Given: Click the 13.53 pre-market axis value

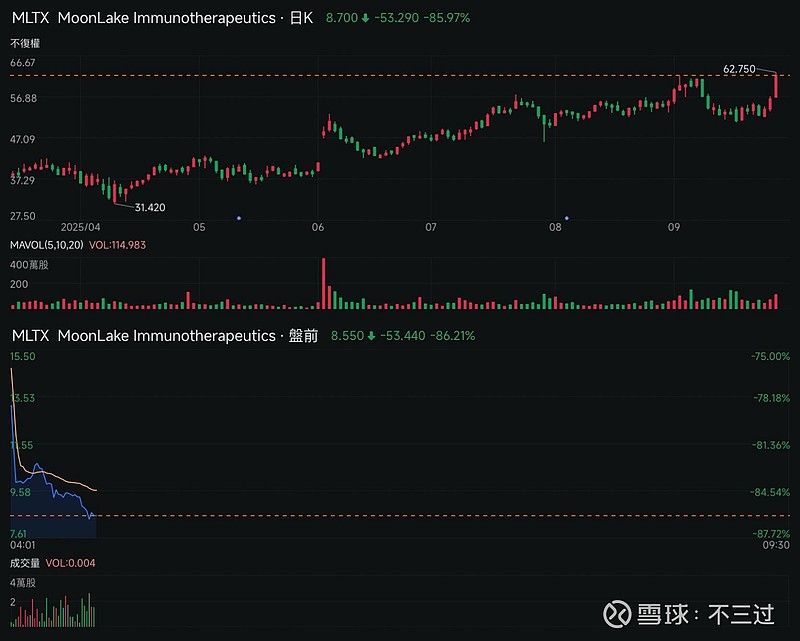Looking at the screenshot, I should pos(23,398).
